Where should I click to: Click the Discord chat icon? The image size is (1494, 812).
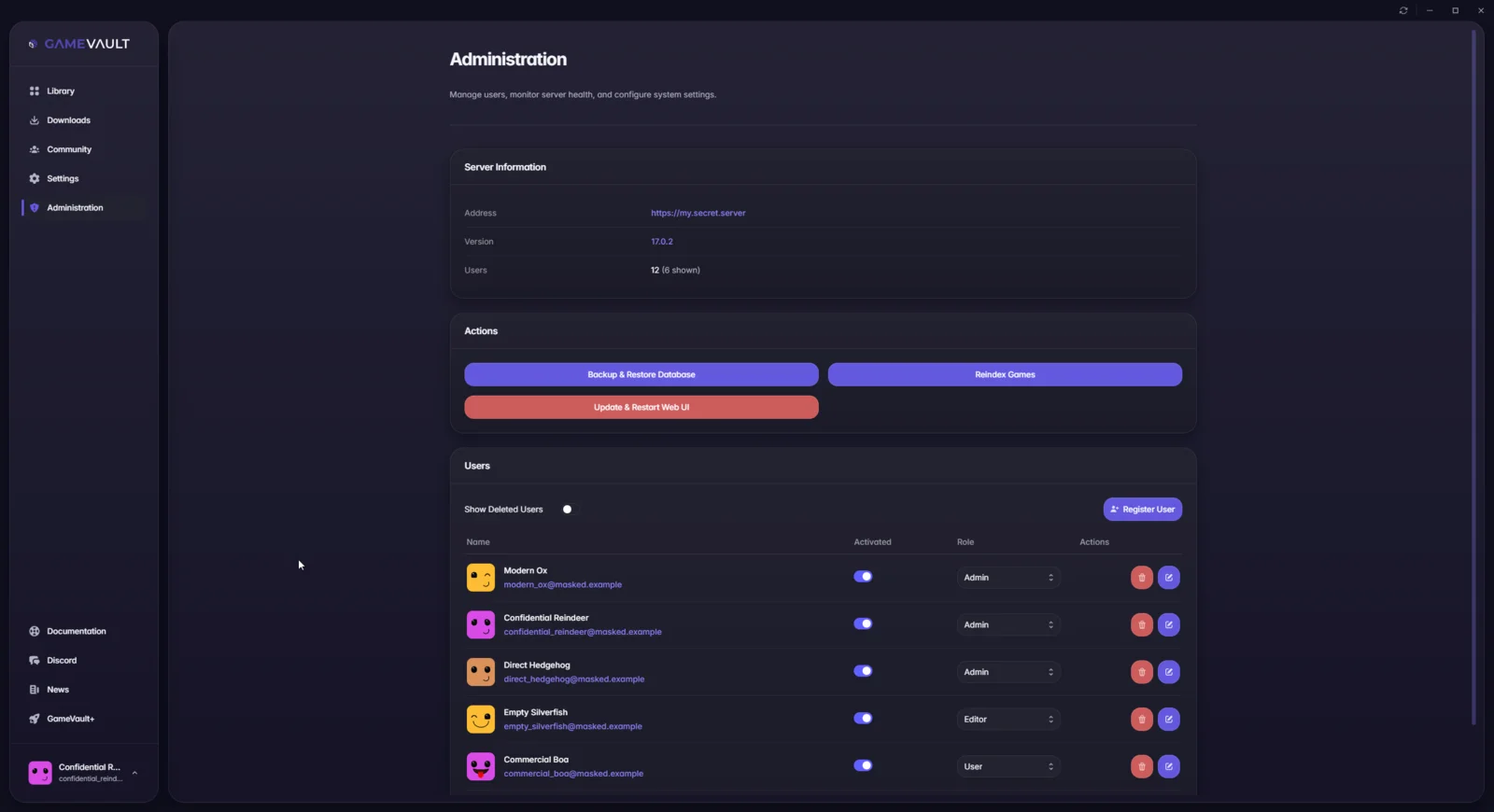tap(35, 660)
